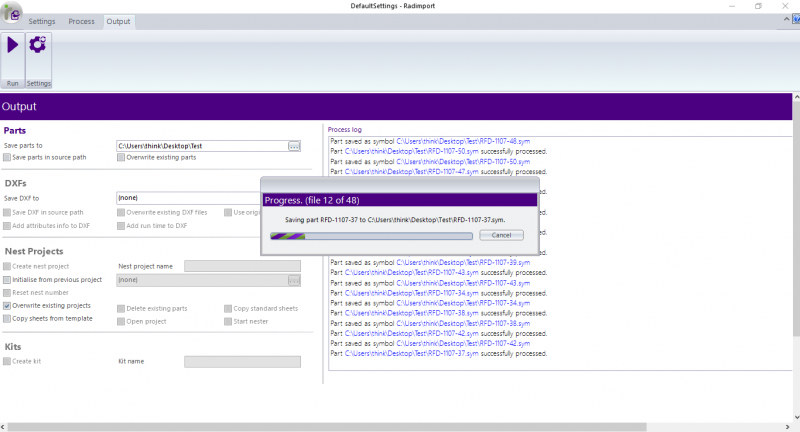Click the Run play icon
Viewport: 800px width, 432px height.
click(x=13, y=45)
